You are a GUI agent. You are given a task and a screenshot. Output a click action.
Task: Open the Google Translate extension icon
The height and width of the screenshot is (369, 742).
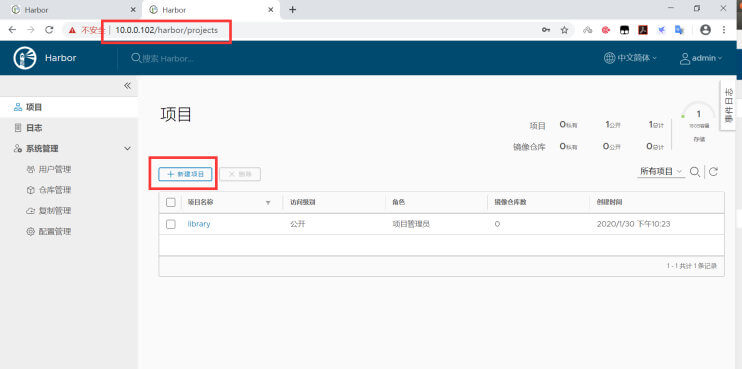680,30
